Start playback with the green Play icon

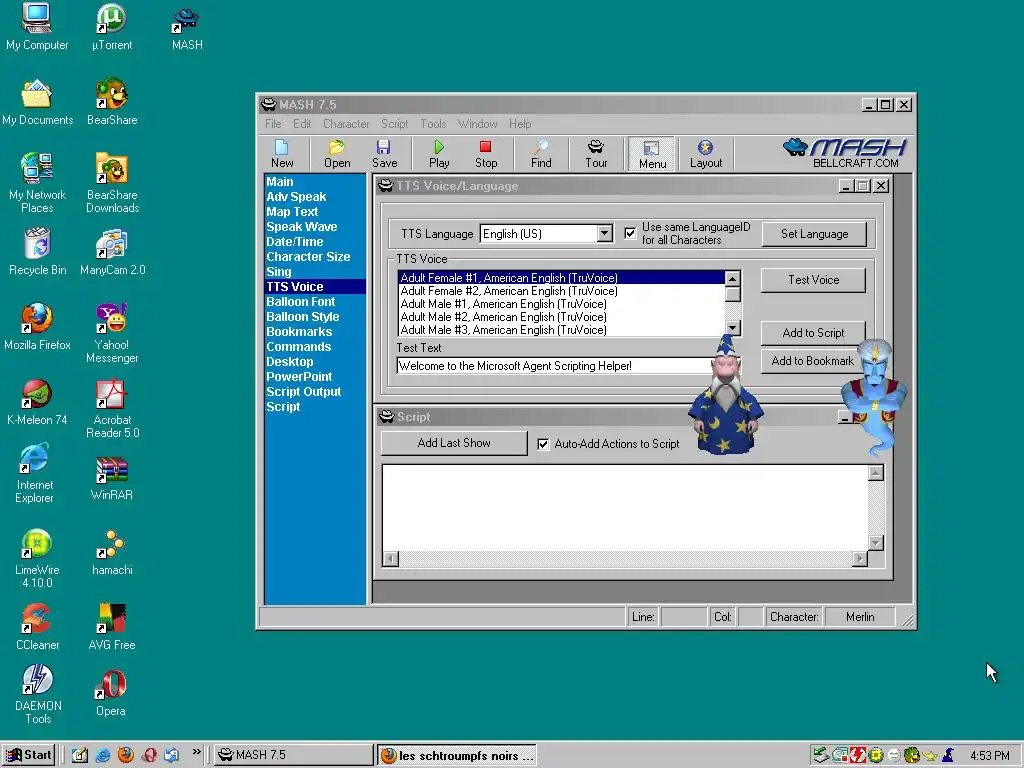click(x=439, y=154)
